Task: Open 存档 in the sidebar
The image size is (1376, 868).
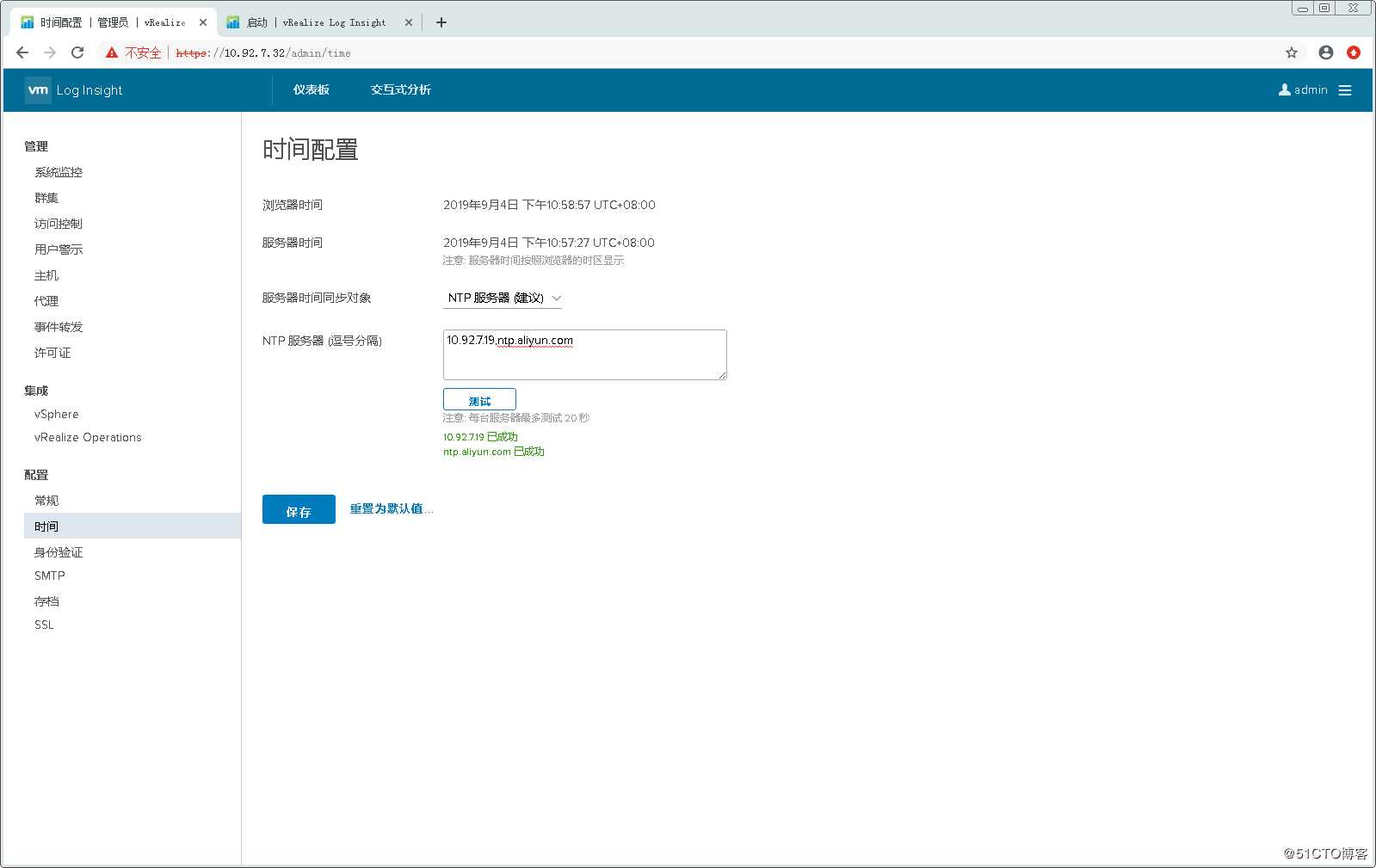Action: 46,601
